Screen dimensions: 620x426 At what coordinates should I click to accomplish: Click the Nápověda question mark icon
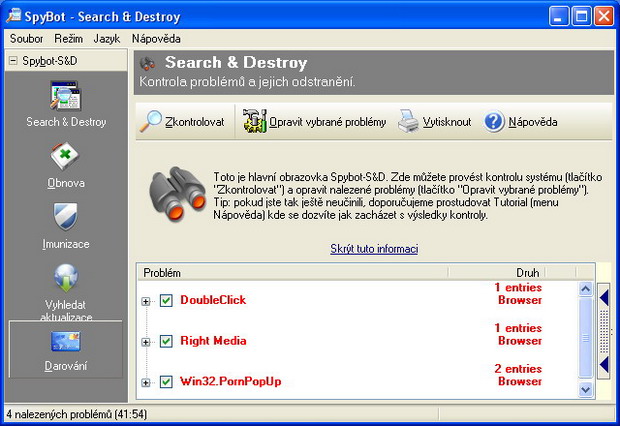(x=494, y=121)
